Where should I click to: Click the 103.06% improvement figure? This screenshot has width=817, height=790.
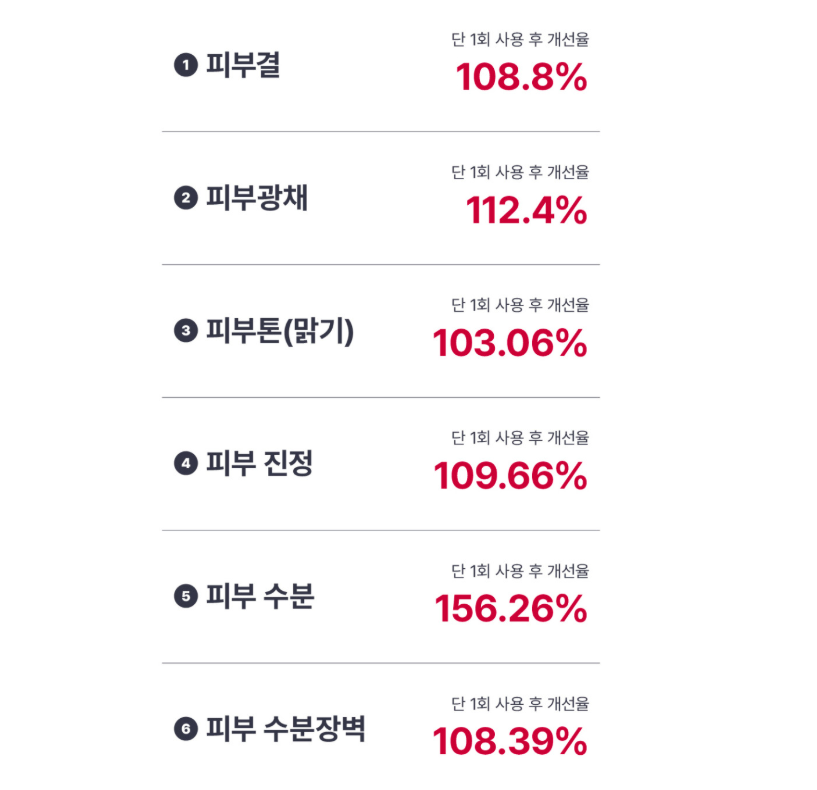[510, 344]
